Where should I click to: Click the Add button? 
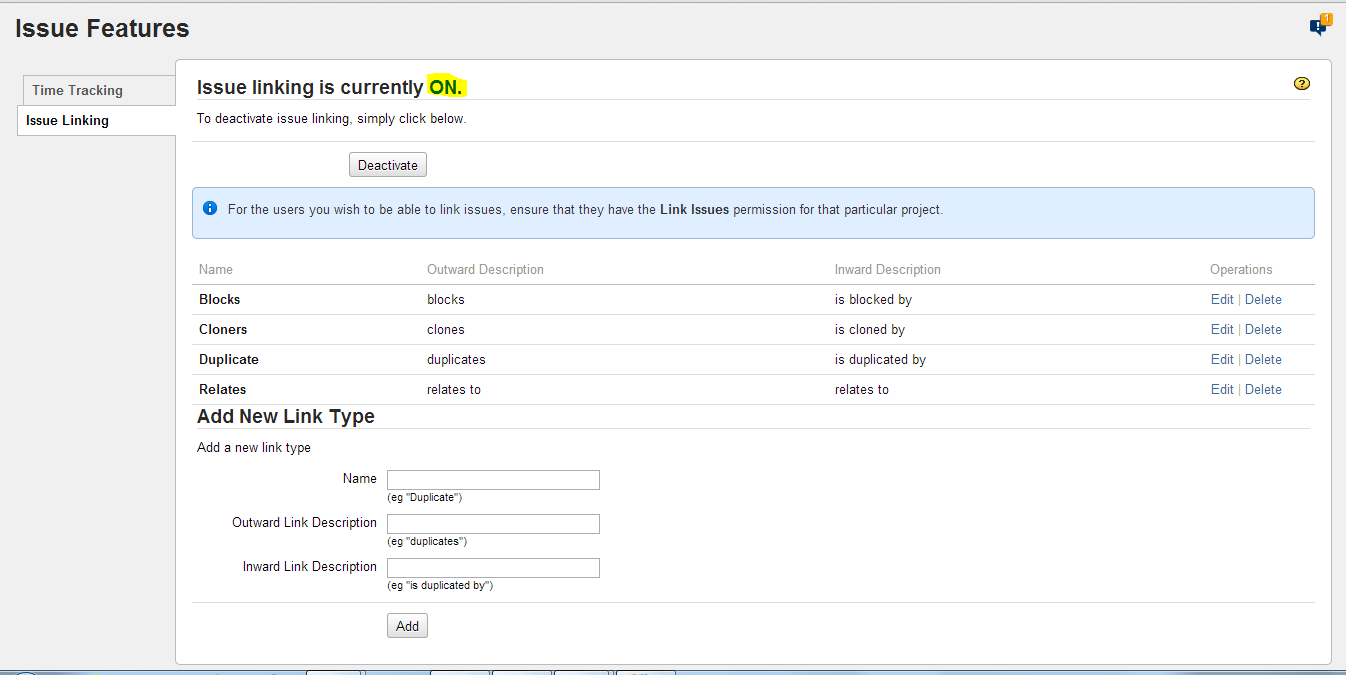pyautogui.click(x=407, y=626)
